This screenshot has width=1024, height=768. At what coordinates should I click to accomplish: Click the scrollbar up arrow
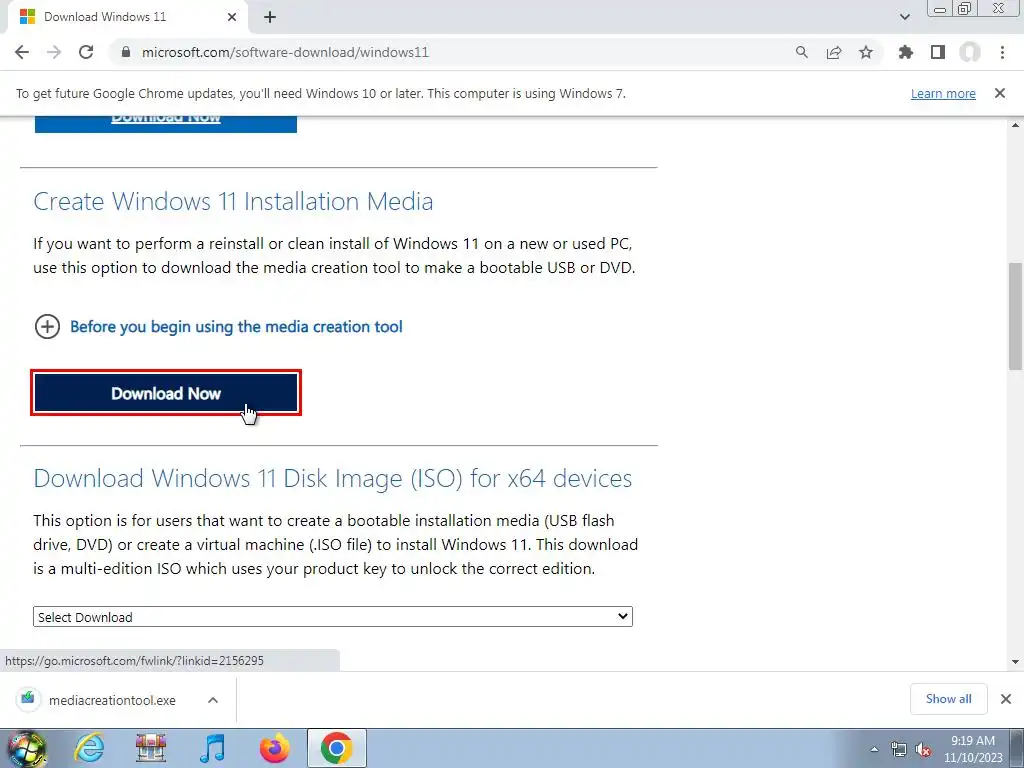pos(1015,124)
